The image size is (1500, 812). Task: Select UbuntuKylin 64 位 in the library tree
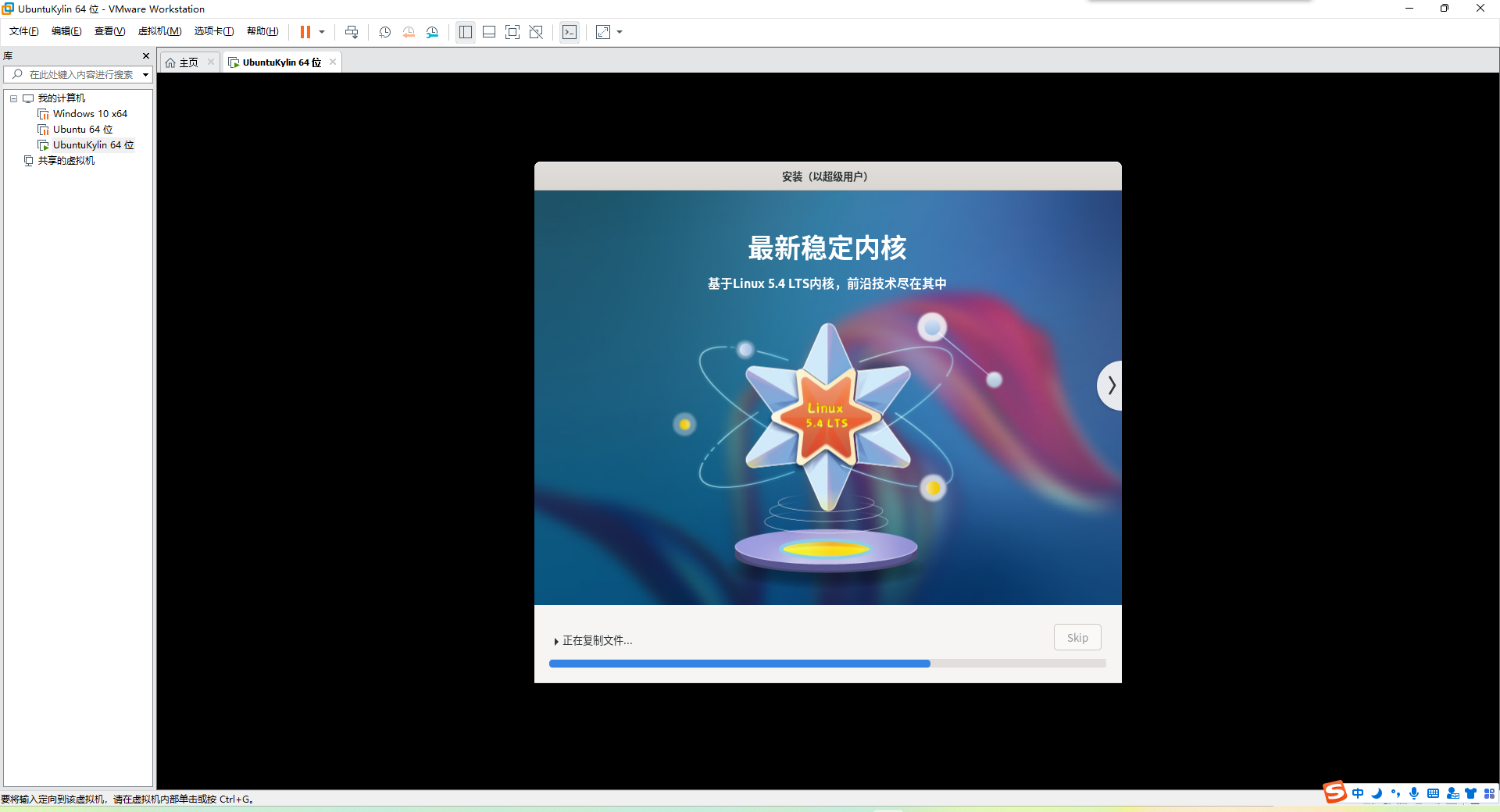tap(94, 145)
